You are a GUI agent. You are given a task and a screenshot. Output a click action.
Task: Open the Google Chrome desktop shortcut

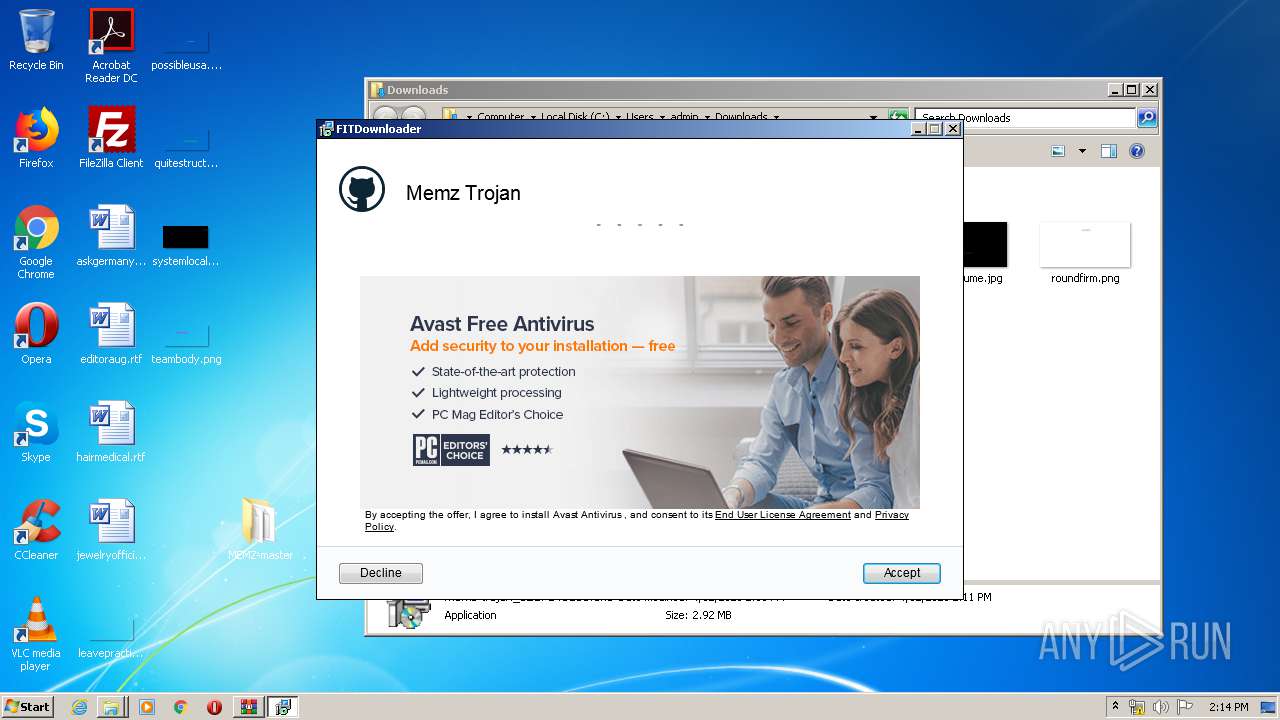(x=36, y=242)
